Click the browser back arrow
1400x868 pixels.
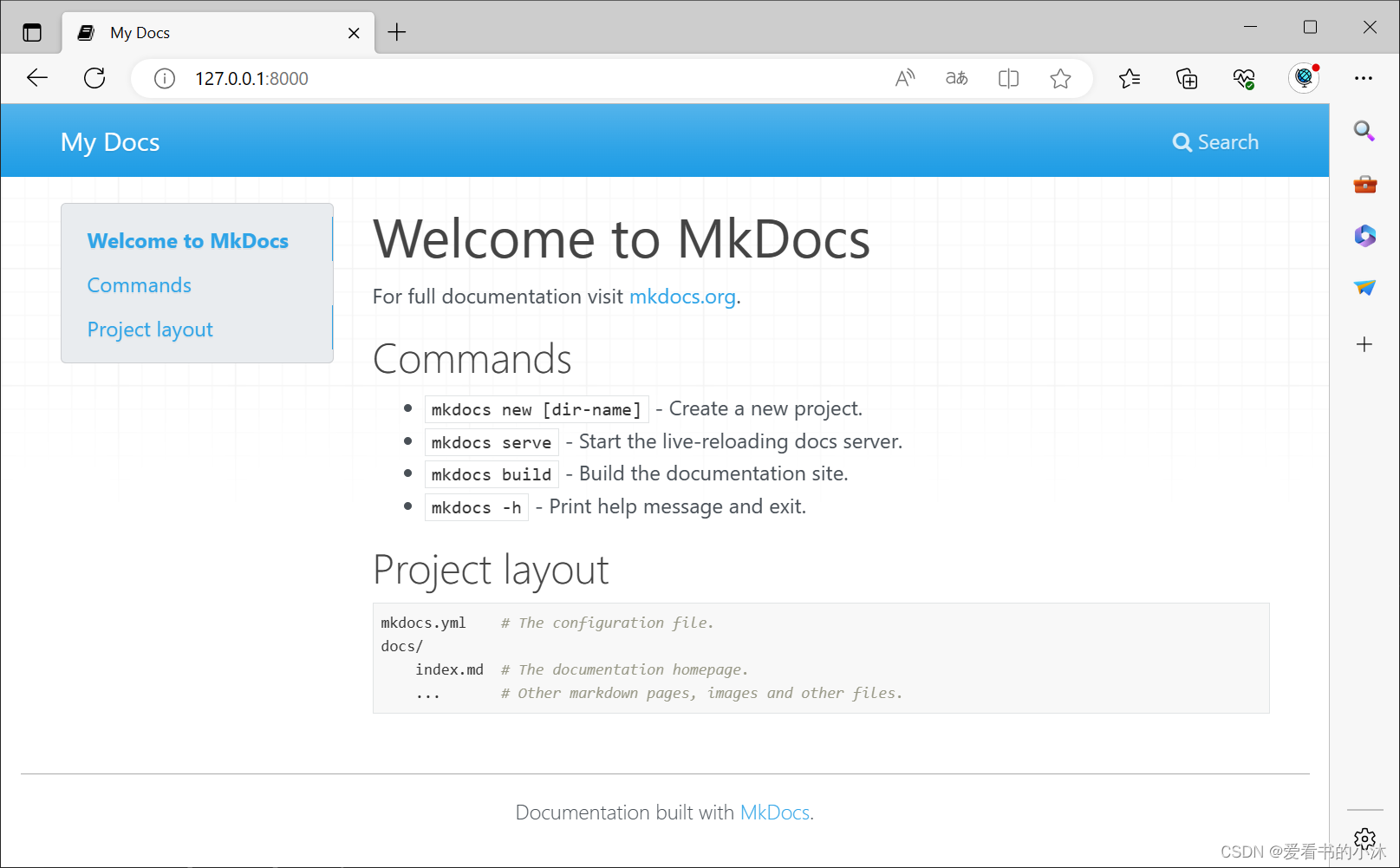click(x=37, y=78)
